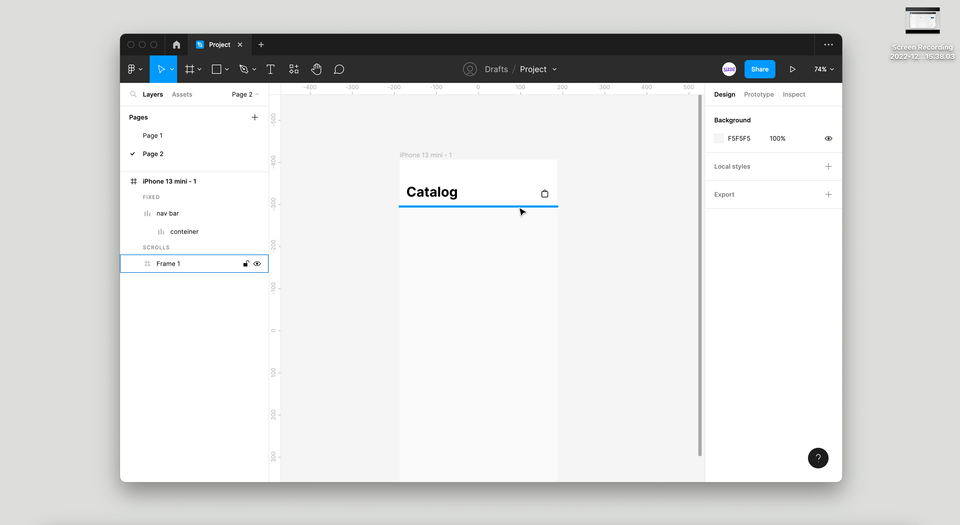Select the iPhone 13 mini - 1 frame label
The height and width of the screenshot is (525, 960).
coord(426,155)
